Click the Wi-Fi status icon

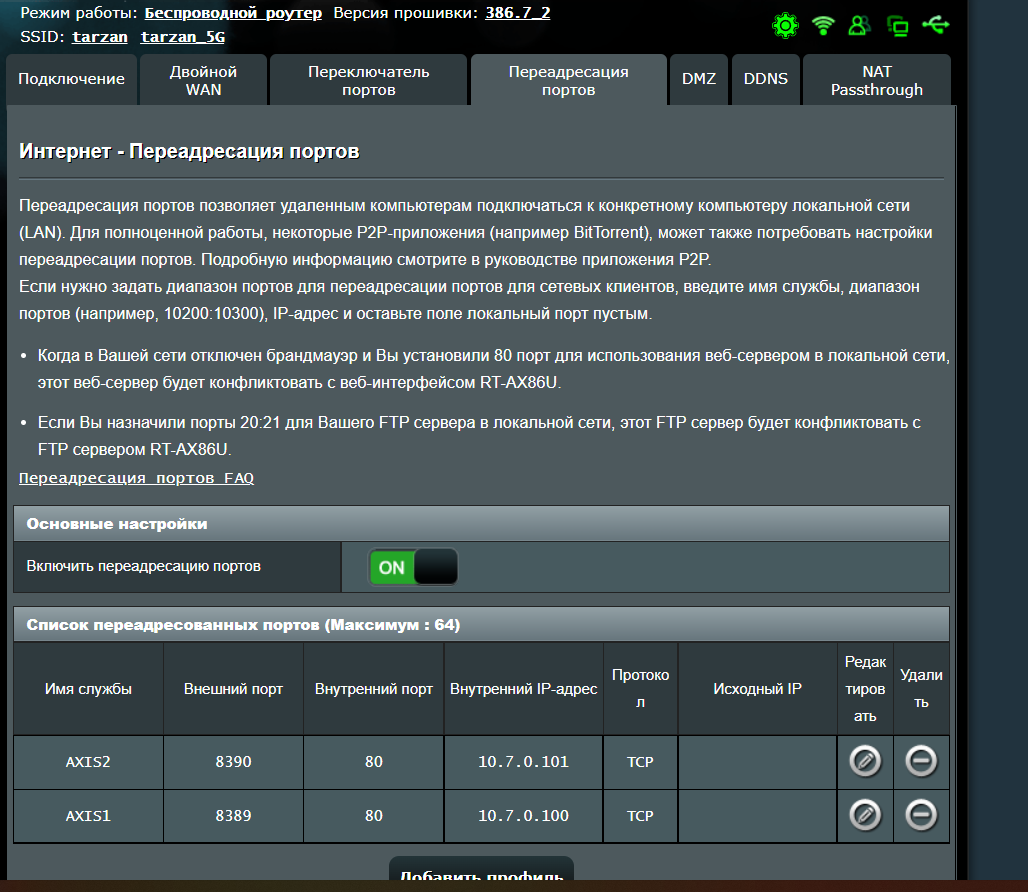coord(823,25)
